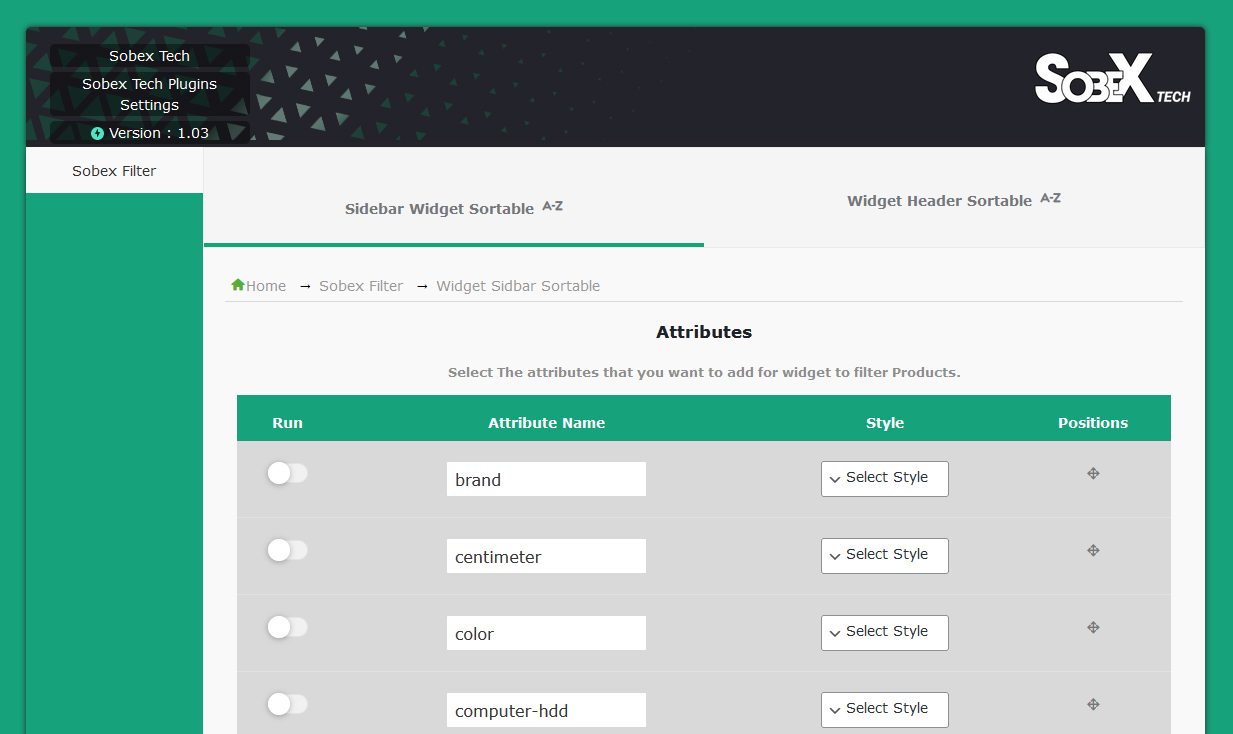Enable the Run toggle for centimeter
Viewport: 1233px width, 734px height.
[287, 550]
